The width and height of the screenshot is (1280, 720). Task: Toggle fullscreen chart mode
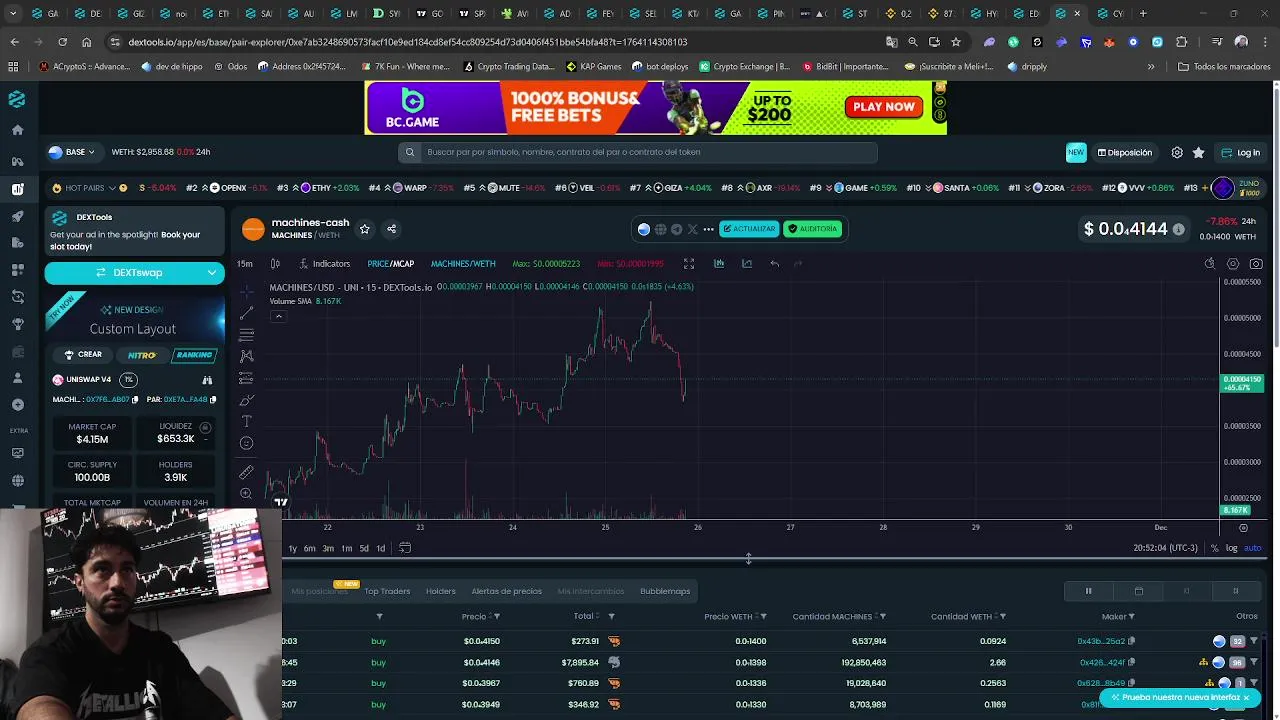[x=689, y=264]
